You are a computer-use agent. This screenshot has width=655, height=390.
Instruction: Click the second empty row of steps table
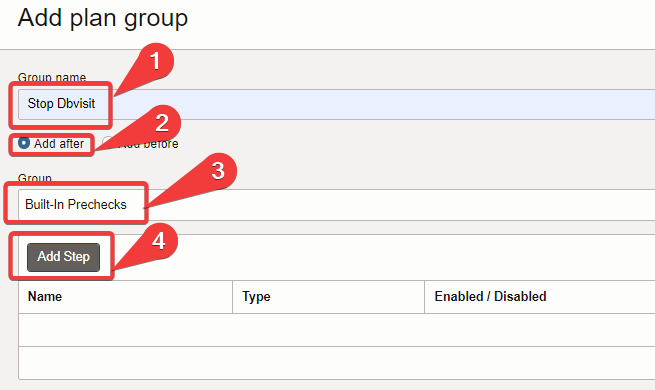tap(336, 362)
